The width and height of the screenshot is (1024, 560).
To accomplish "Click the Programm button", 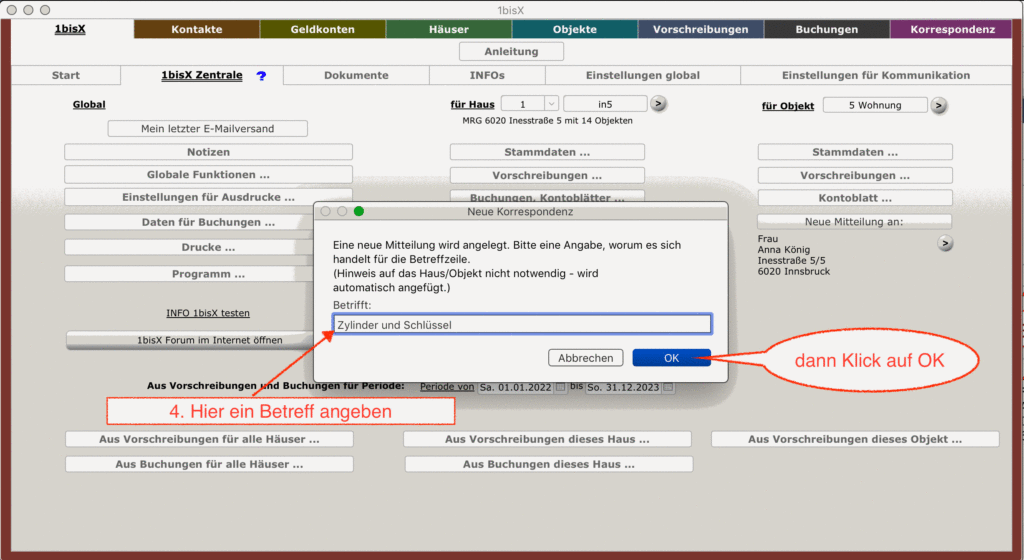I will 189,274.
